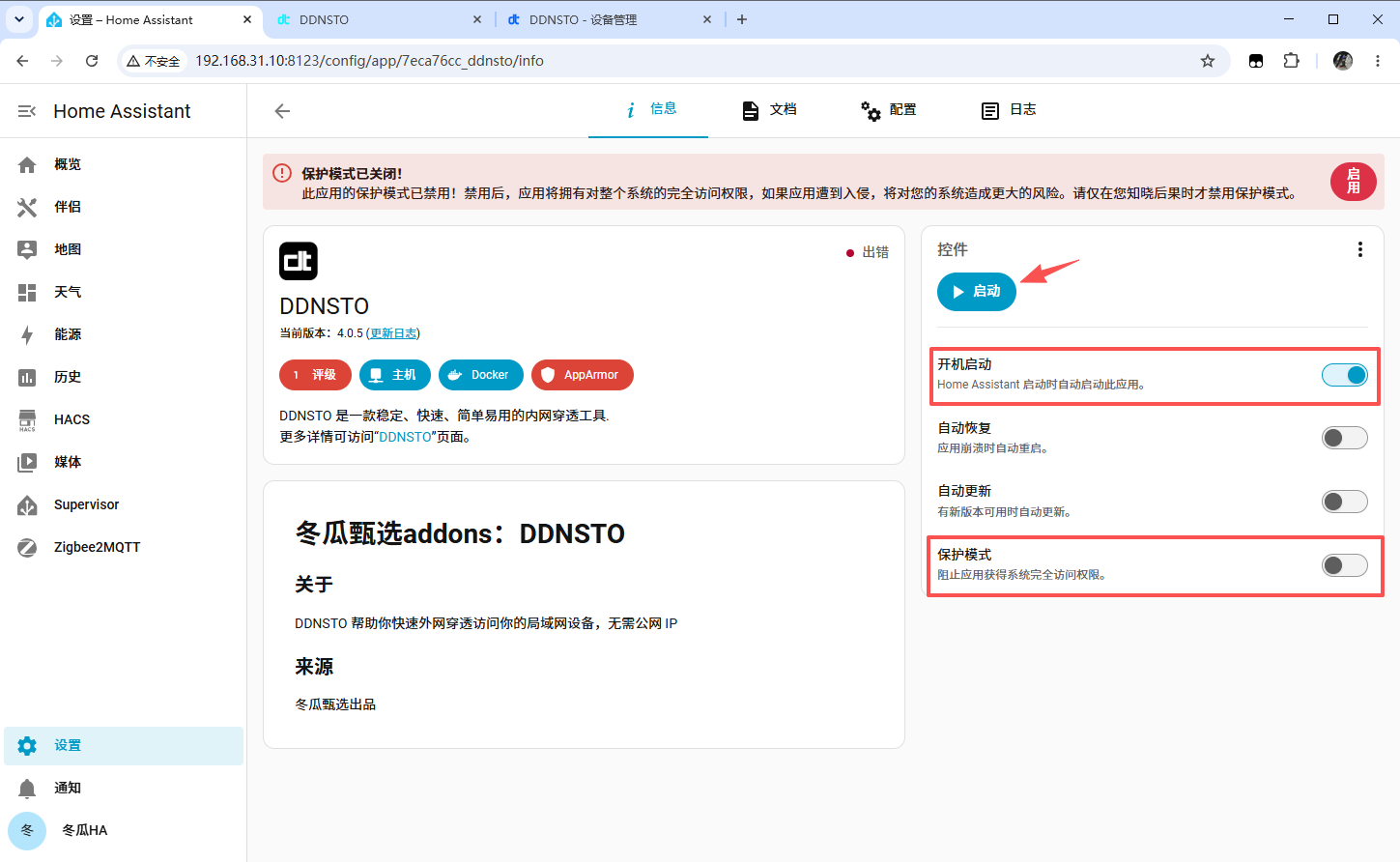The image size is (1400, 862).
Task: Open the 概览 overview home icon
Action: coord(27,164)
